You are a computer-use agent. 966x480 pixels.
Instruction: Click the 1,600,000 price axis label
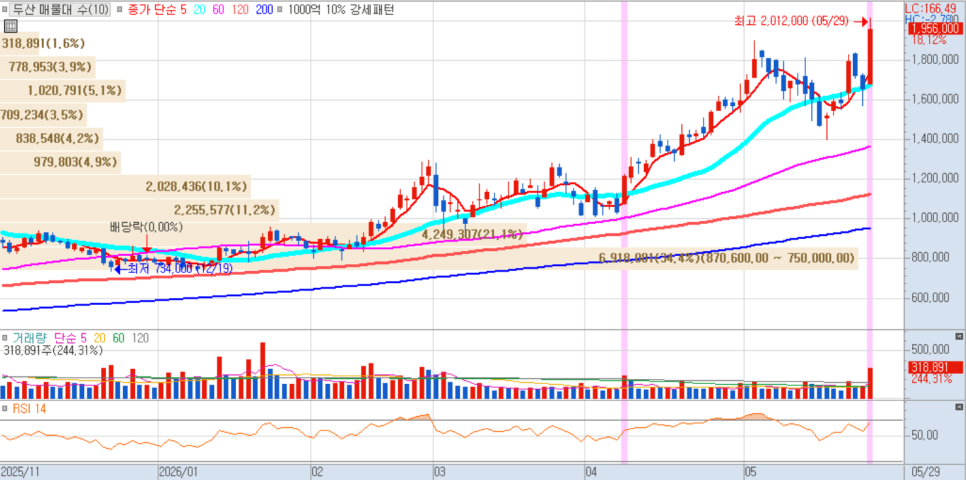(x=934, y=99)
